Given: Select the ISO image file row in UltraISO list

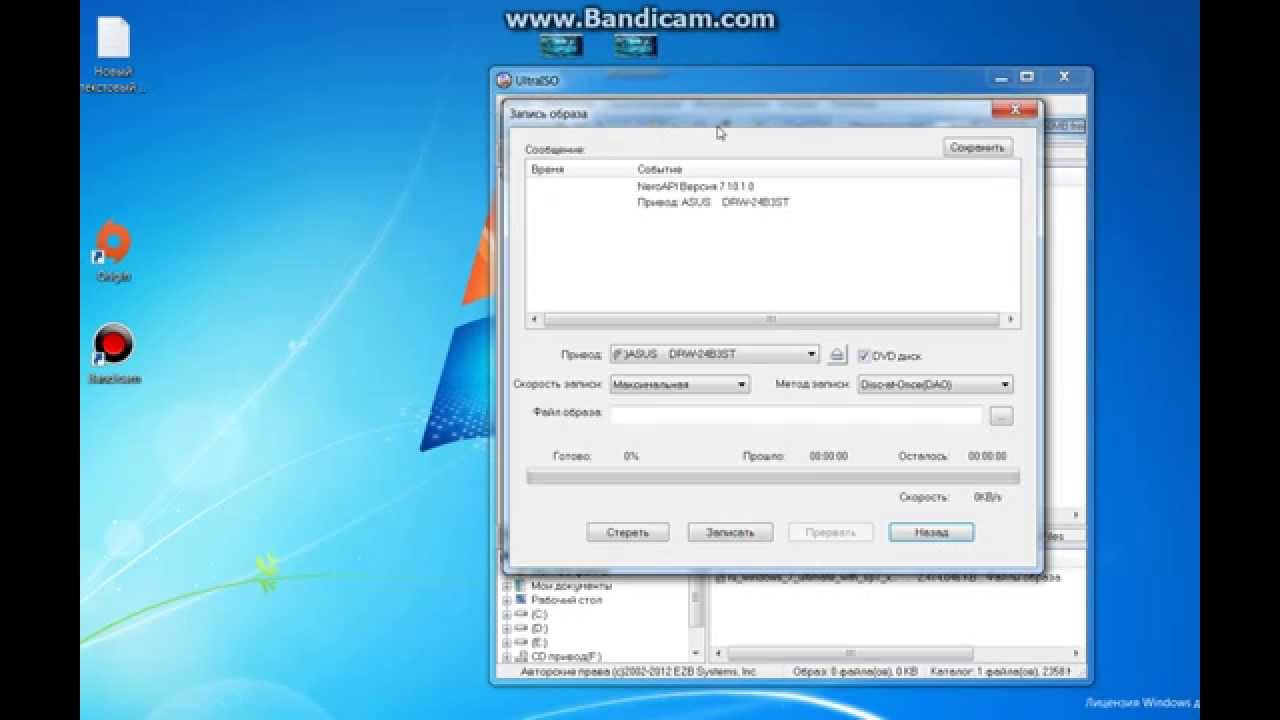Looking at the screenshot, I should coord(890,578).
